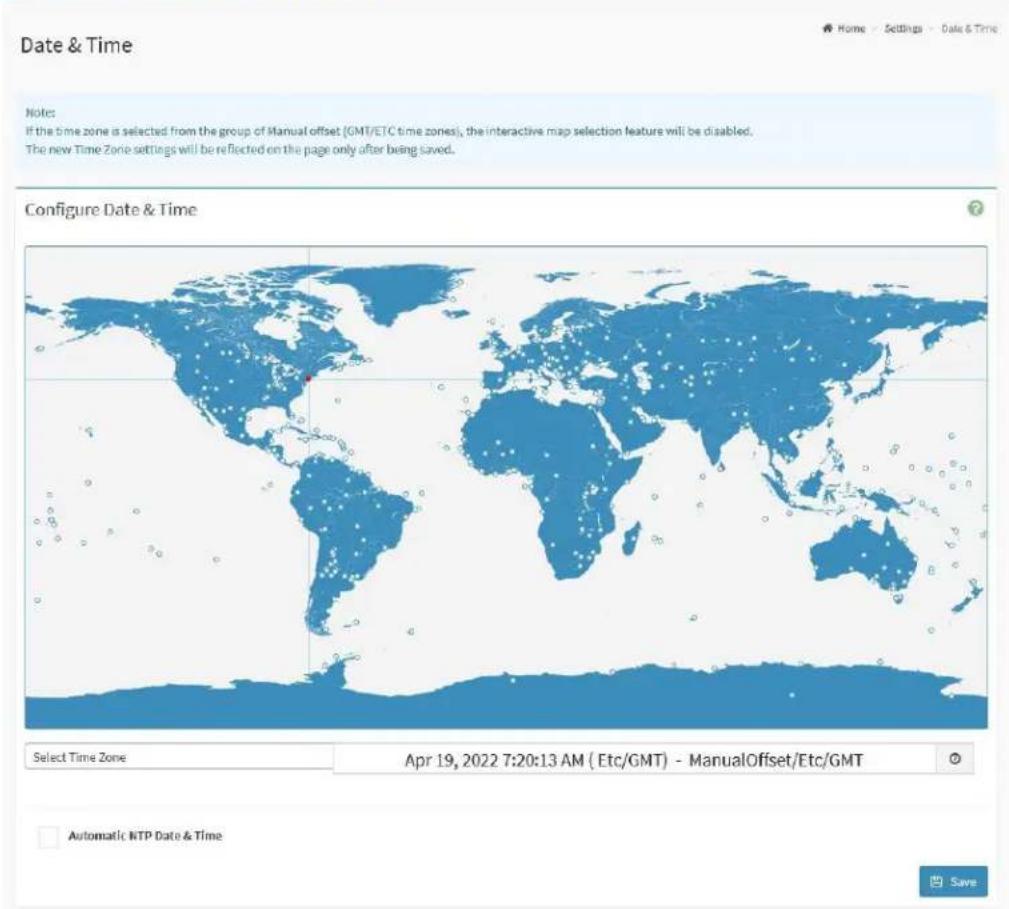Click the home icon in the breadcrumb
The image size is (1009, 909).
pos(828,28)
